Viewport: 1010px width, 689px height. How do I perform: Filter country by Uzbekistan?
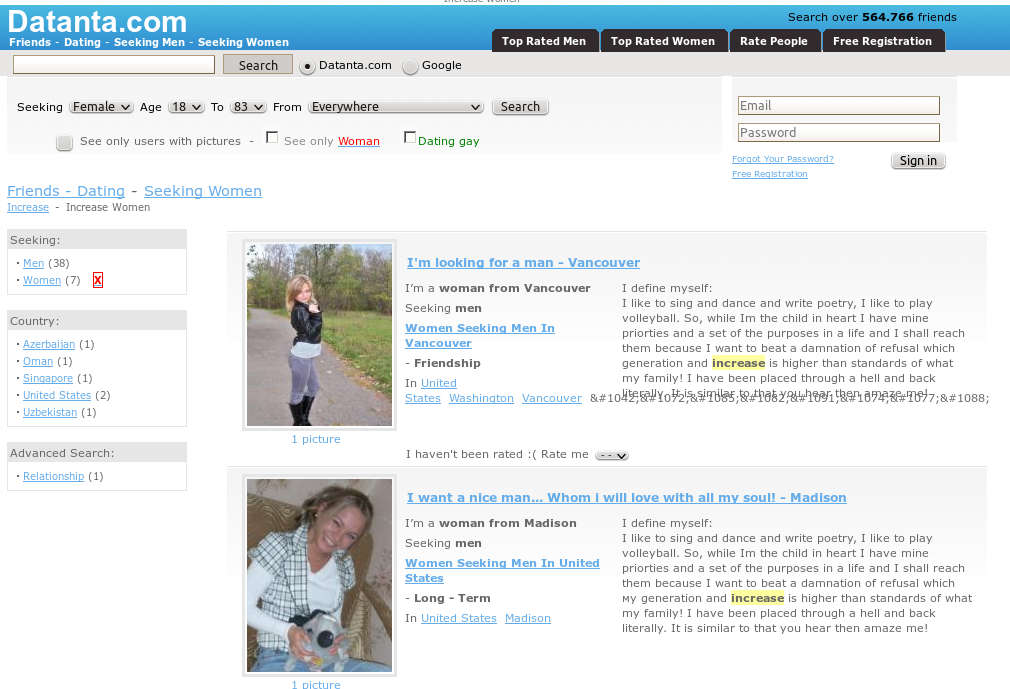[50, 413]
